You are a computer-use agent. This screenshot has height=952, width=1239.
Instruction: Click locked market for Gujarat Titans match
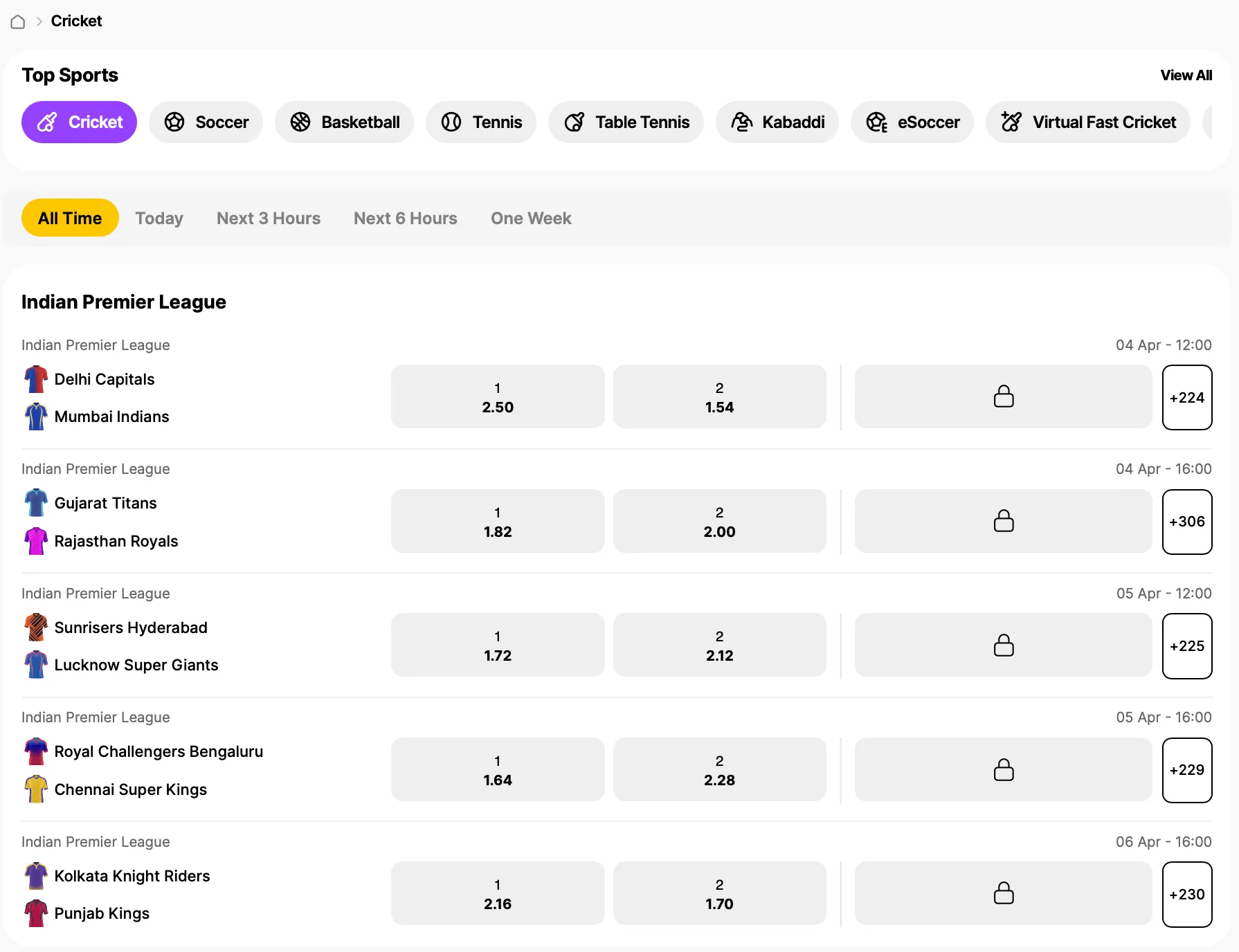tap(1004, 522)
